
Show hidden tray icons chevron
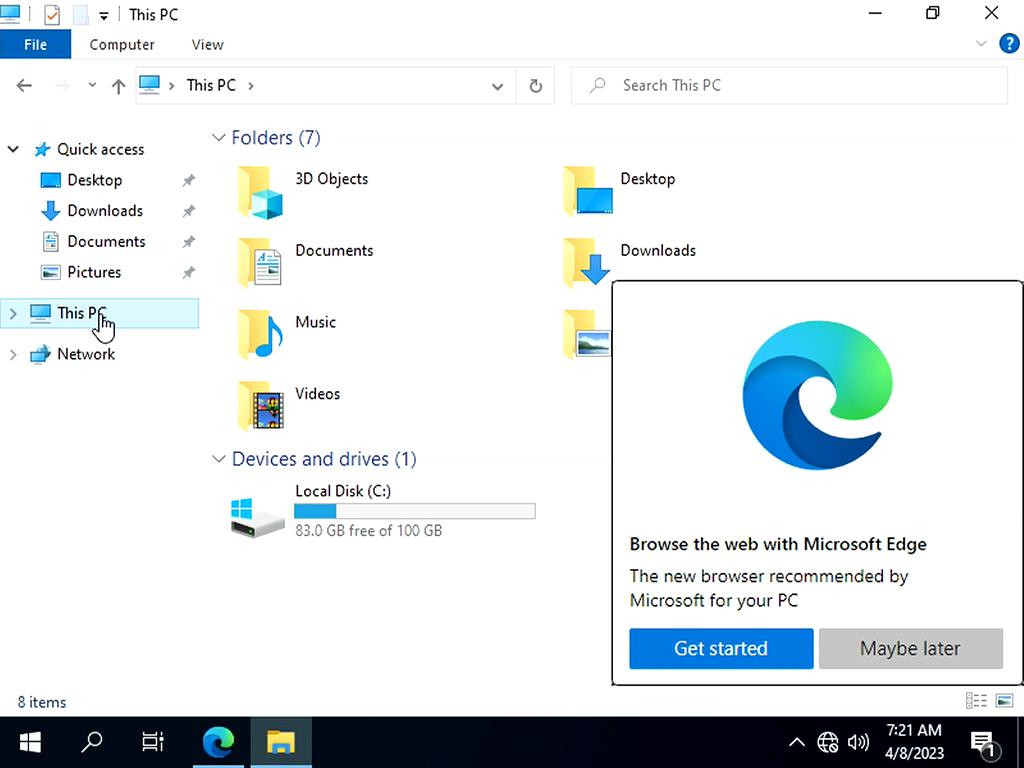[x=796, y=742]
